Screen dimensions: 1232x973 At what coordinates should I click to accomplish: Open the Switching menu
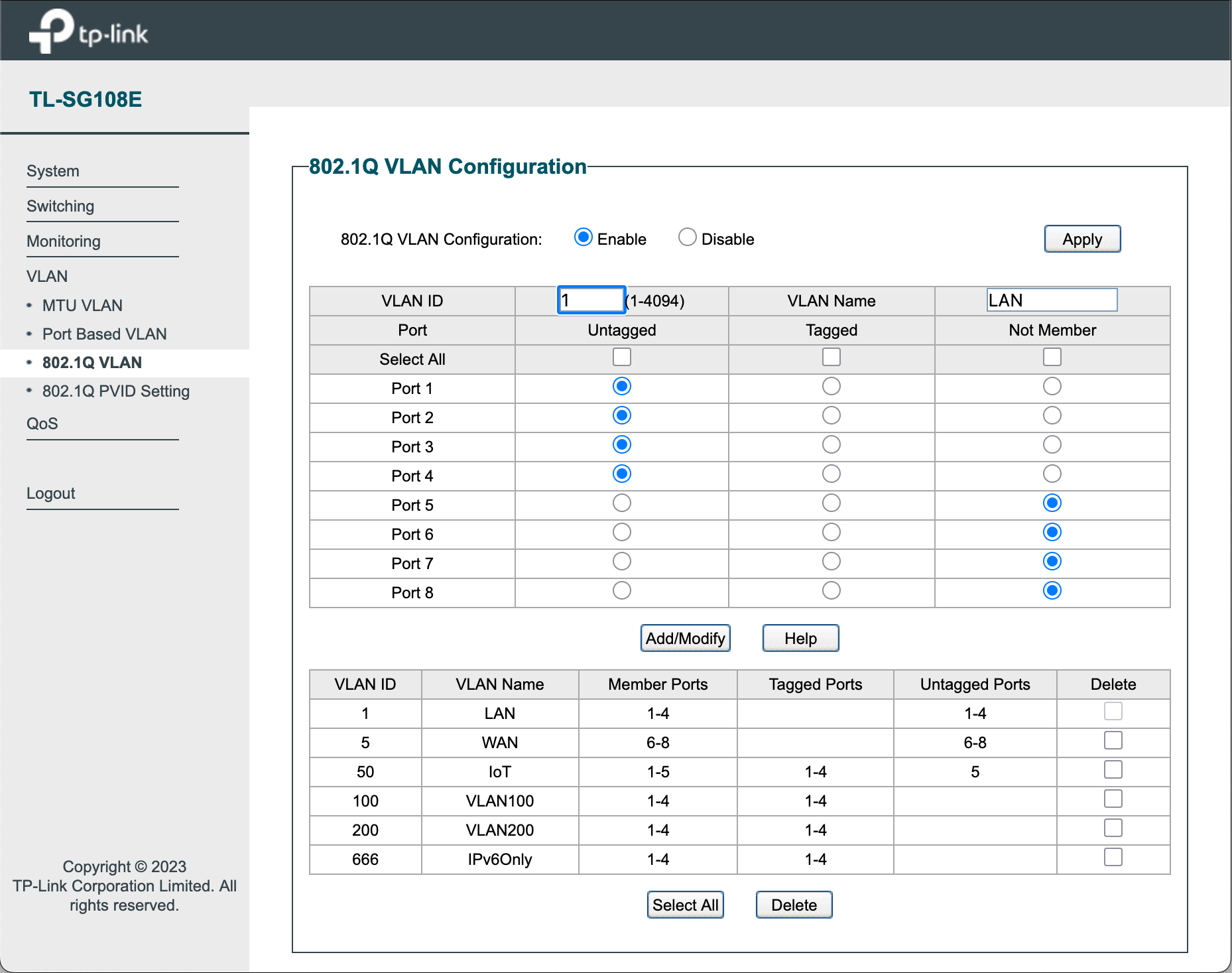(x=60, y=206)
